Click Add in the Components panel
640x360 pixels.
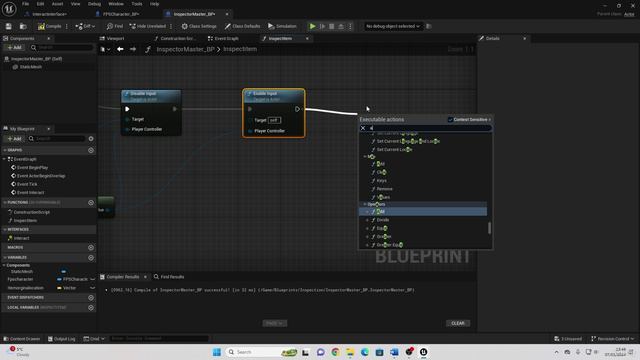15,47
